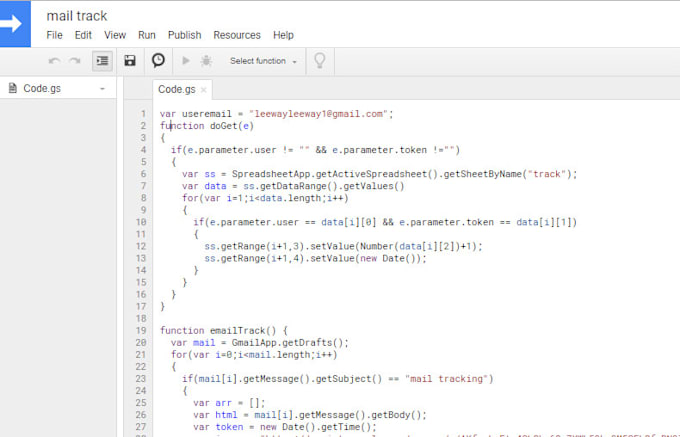The image size is (680, 437).
Task: Click the for loop over data.length line
Action: (x=265, y=199)
